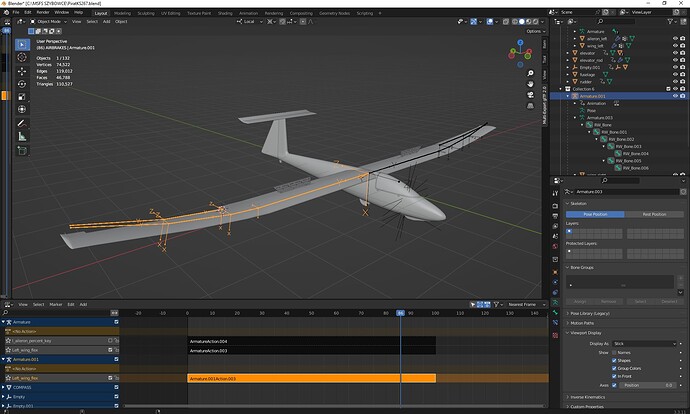Select RW_Bone.004 in the outliner
This screenshot has height=414, width=690.
[x=635, y=154]
